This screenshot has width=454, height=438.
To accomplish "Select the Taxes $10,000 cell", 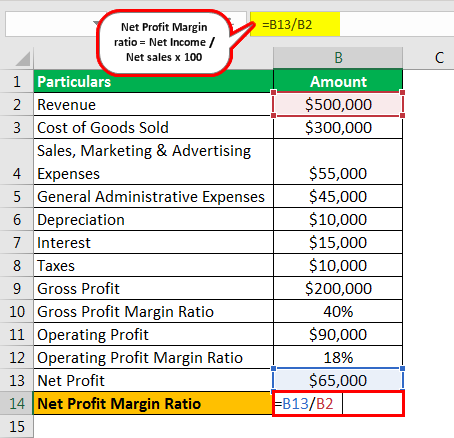I will 338,265.
